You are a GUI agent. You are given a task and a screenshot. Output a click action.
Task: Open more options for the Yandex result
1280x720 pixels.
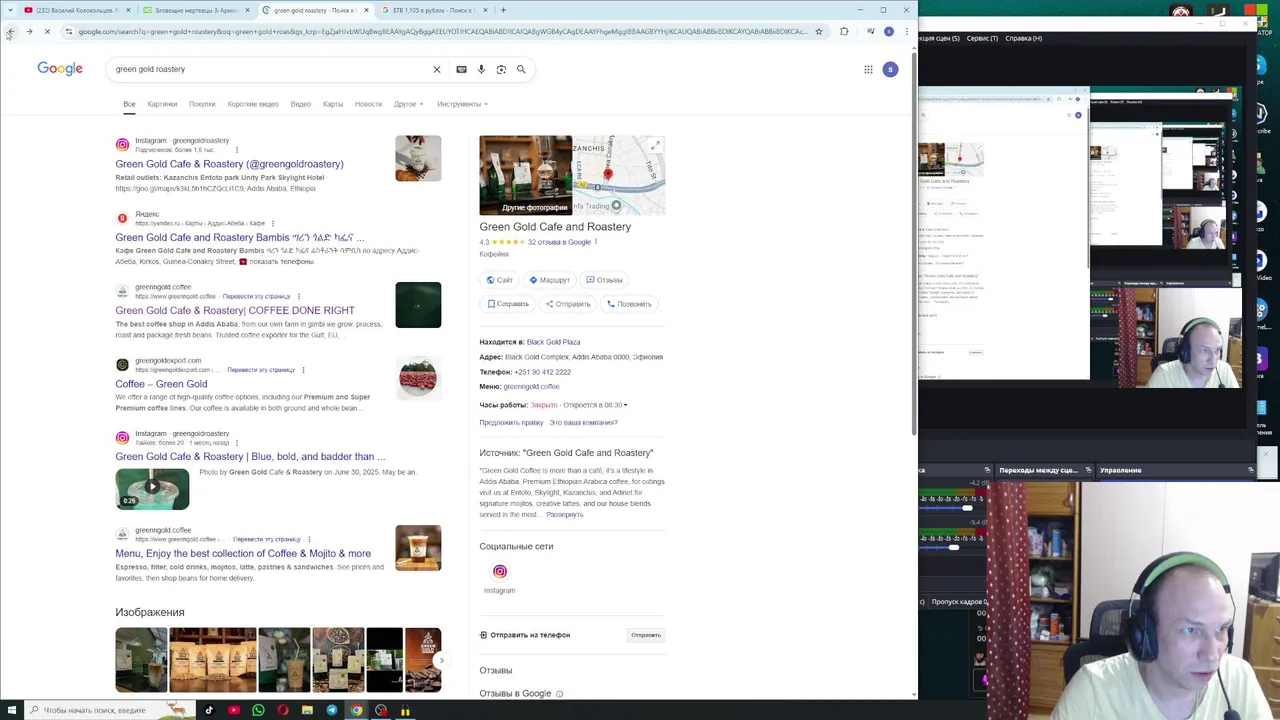[x=272, y=223]
